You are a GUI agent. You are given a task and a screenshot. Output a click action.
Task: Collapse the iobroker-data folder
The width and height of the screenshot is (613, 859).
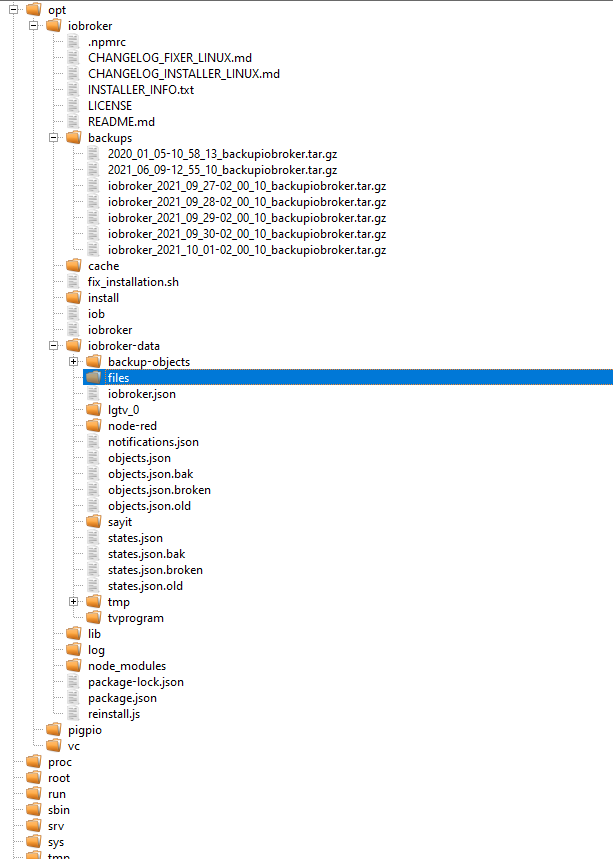coord(54,346)
